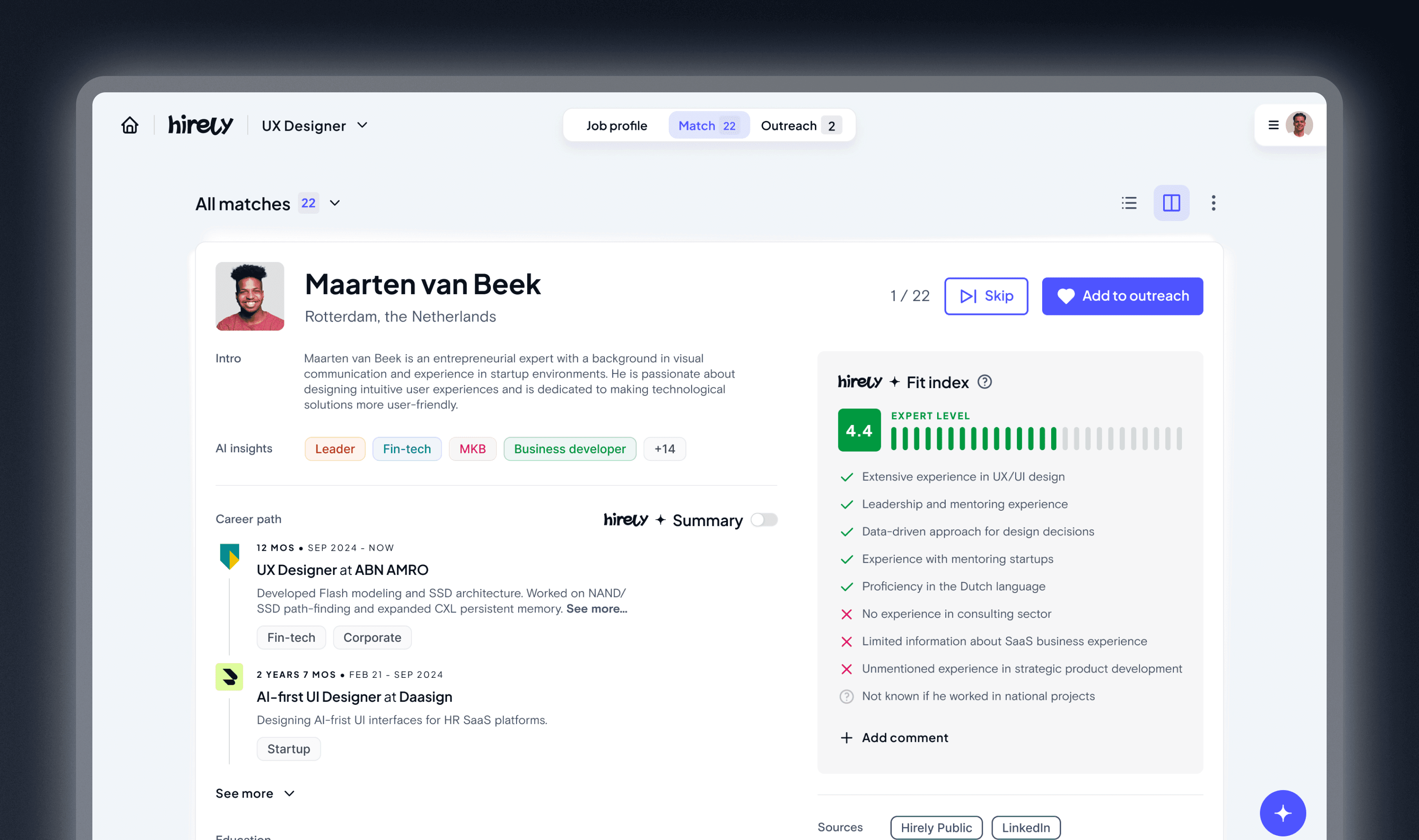Open the user profile avatar
Image resolution: width=1419 pixels, height=840 pixels.
[x=1299, y=125]
